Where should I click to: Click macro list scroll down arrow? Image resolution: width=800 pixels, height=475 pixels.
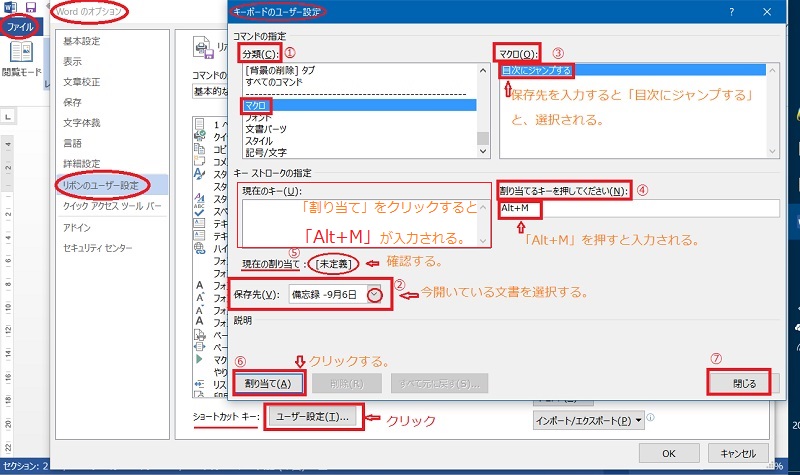coord(772,152)
